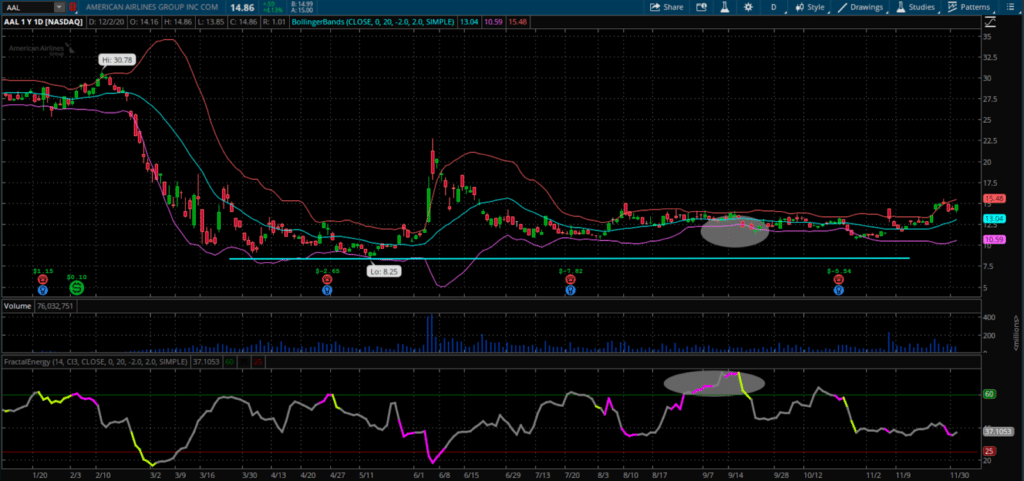1024x481 pixels.
Task: Click the cyan horizontal support line
Action: (568, 258)
